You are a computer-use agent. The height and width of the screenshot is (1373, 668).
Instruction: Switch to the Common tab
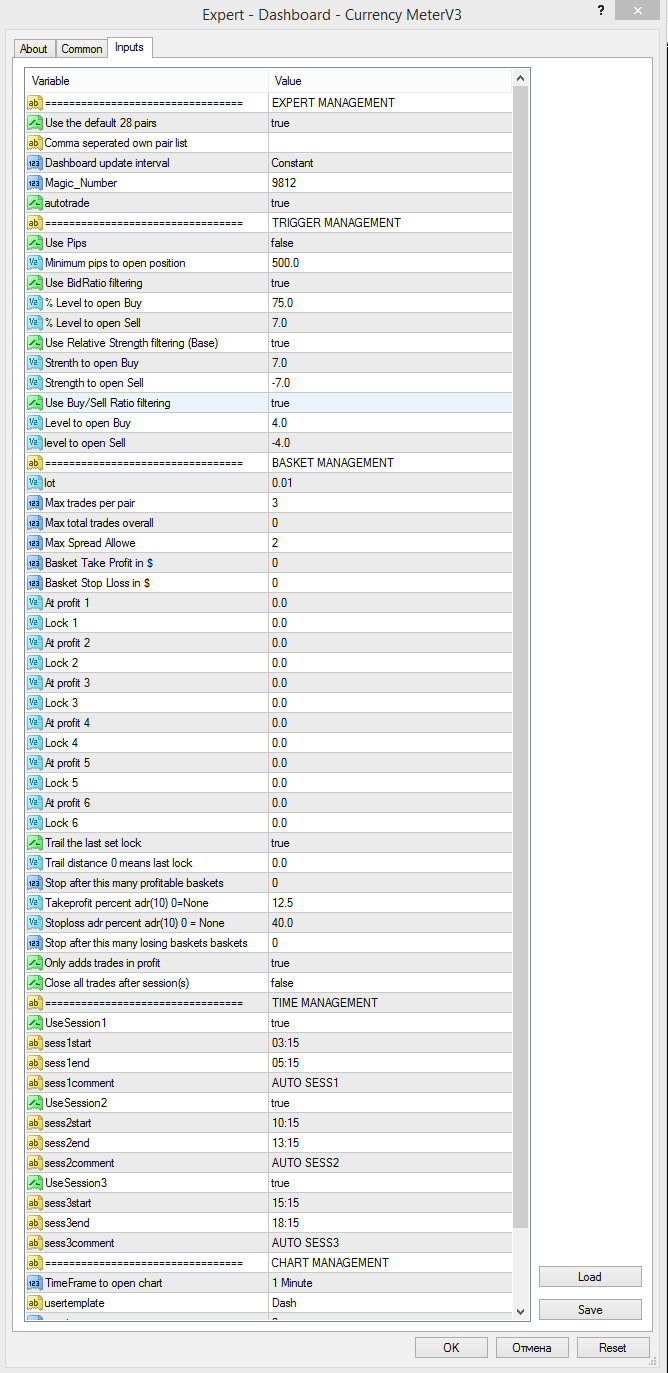tap(81, 49)
